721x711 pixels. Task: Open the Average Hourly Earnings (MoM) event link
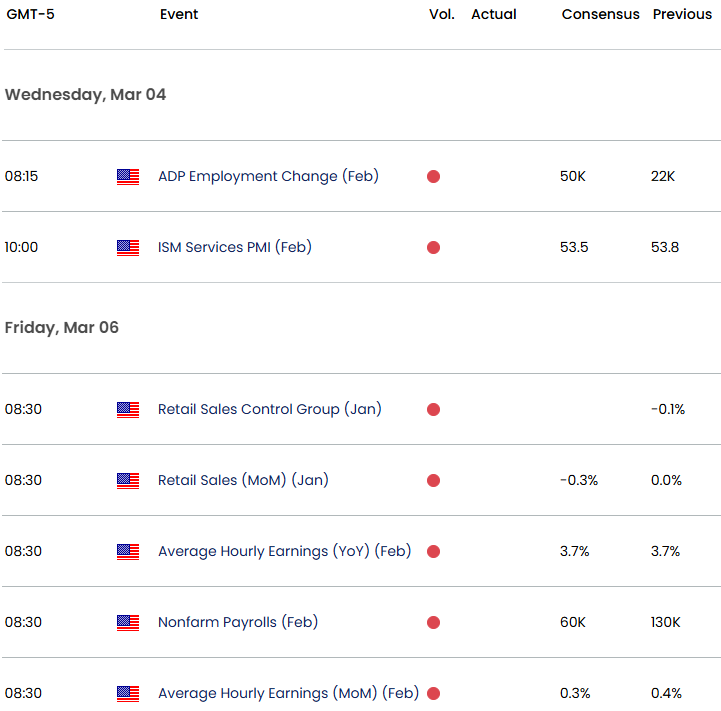click(288, 693)
